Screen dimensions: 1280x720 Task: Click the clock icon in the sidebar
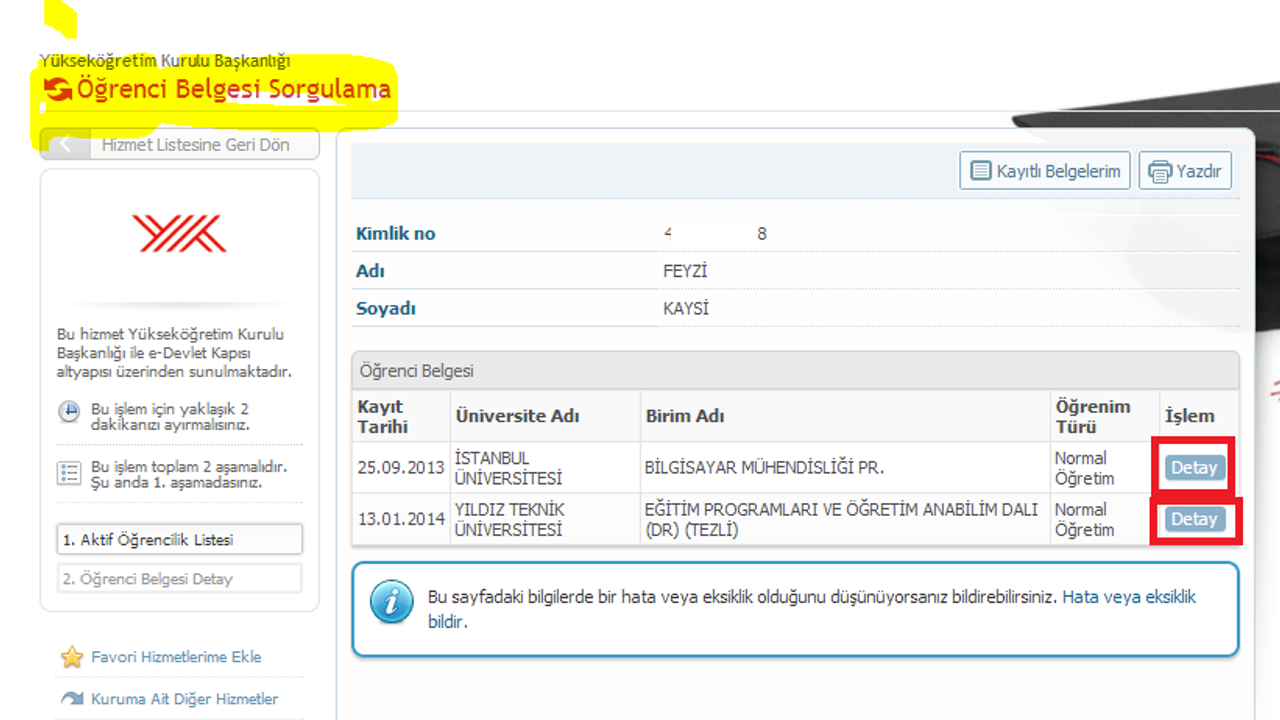(x=69, y=412)
